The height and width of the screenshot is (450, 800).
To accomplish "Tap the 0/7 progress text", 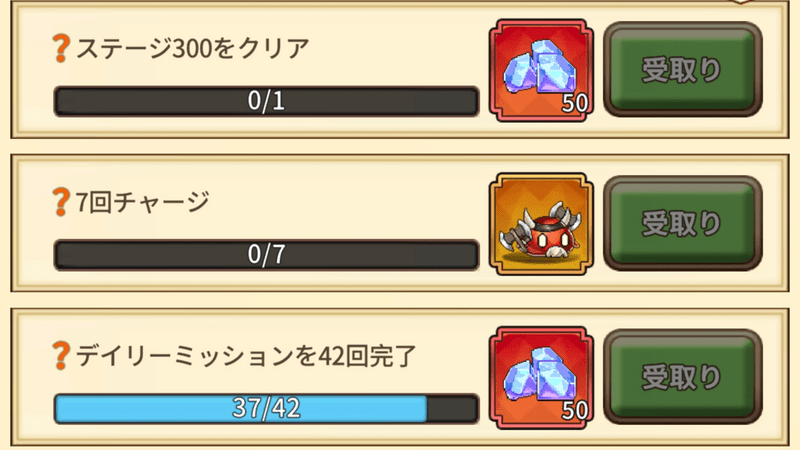I will [266, 254].
